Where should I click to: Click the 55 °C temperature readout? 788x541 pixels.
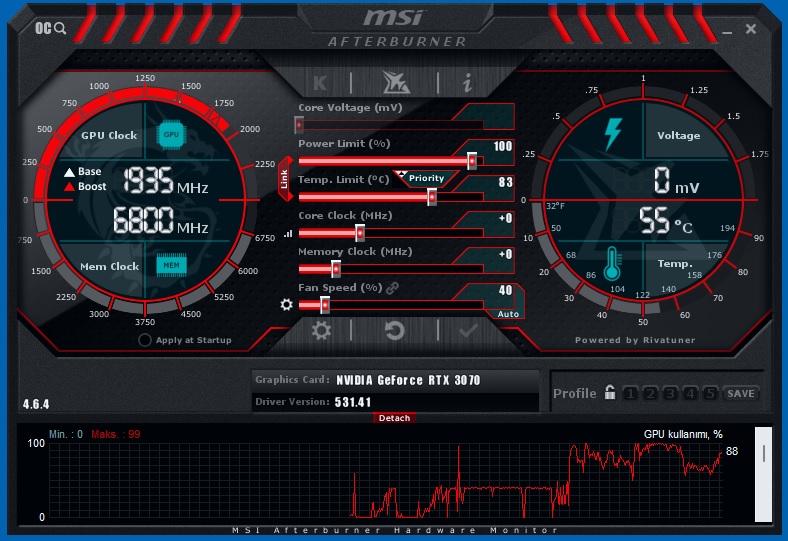pos(666,221)
